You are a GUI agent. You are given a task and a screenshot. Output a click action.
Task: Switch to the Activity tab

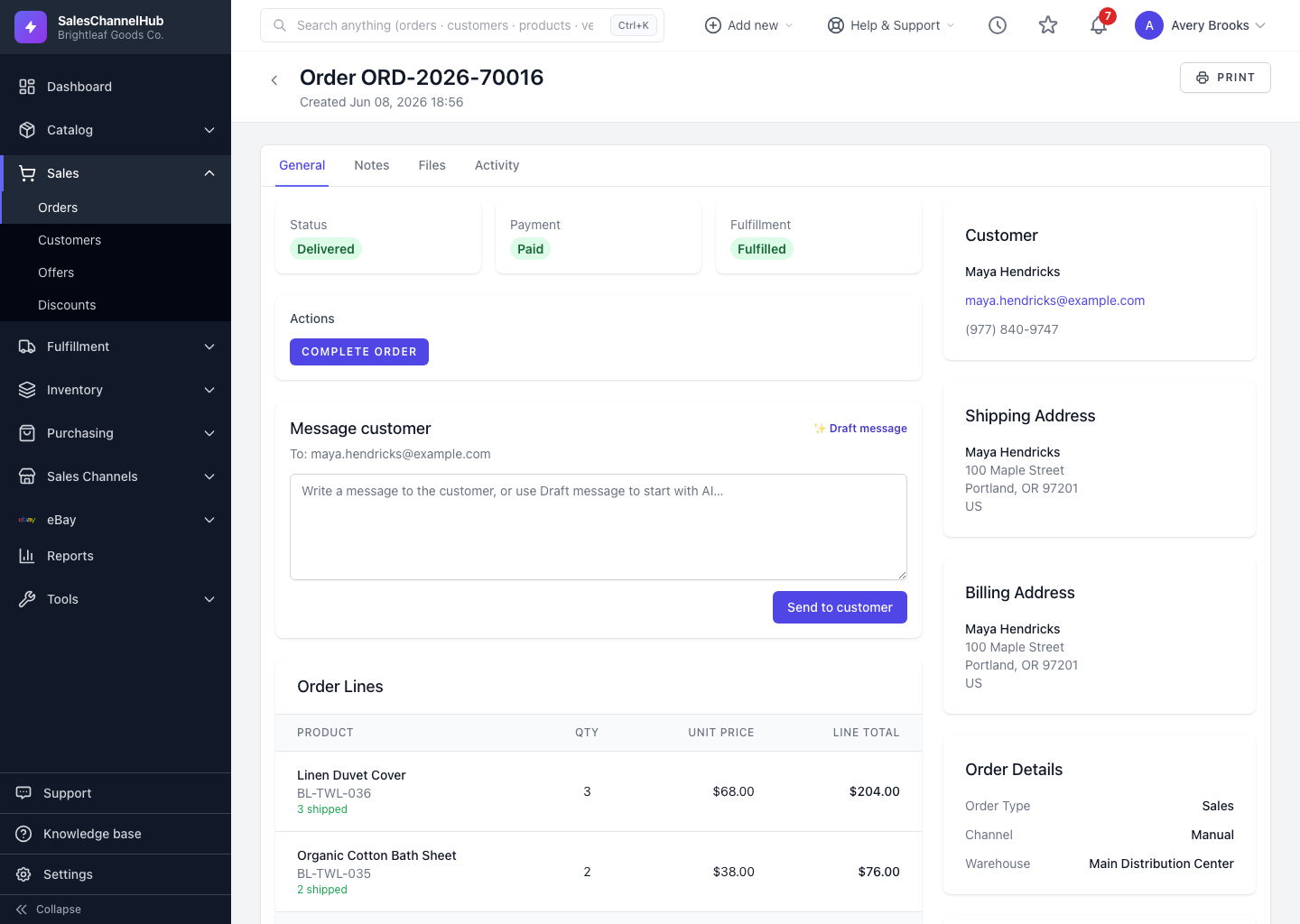click(x=497, y=165)
